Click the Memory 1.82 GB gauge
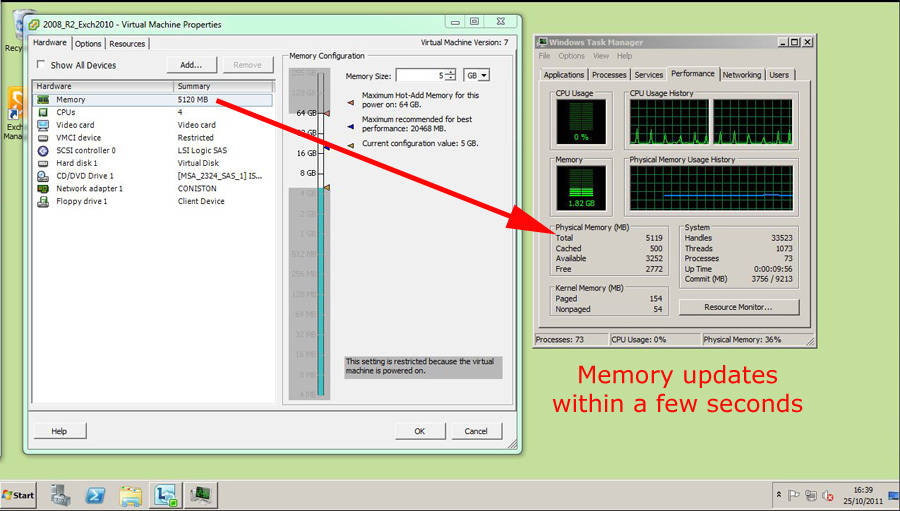The image size is (900, 511). click(x=581, y=188)
